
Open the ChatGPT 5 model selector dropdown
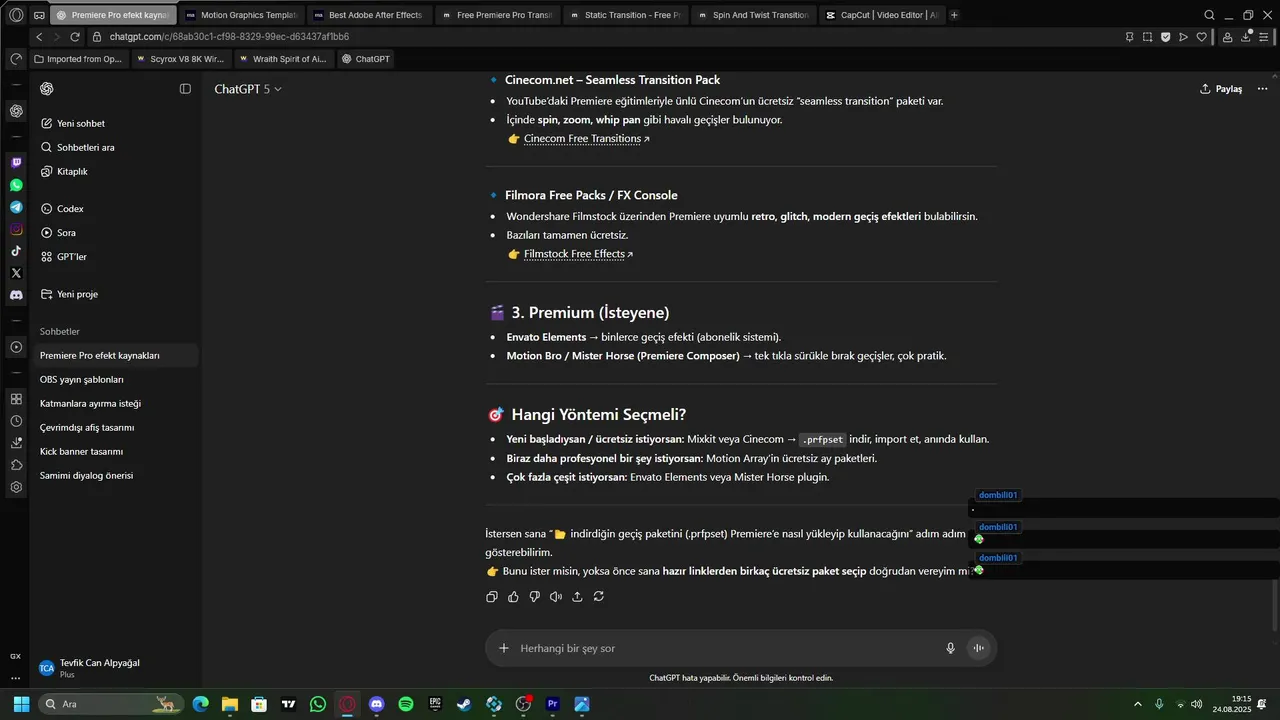[x=248, y=89]
